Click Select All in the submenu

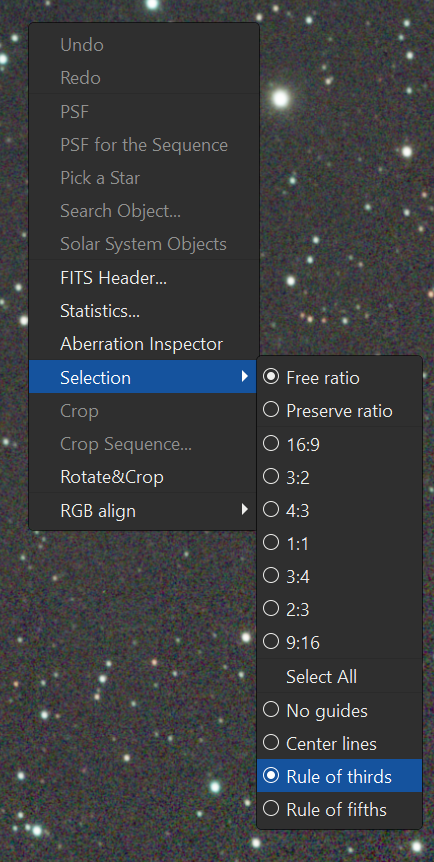coord(339,676)
